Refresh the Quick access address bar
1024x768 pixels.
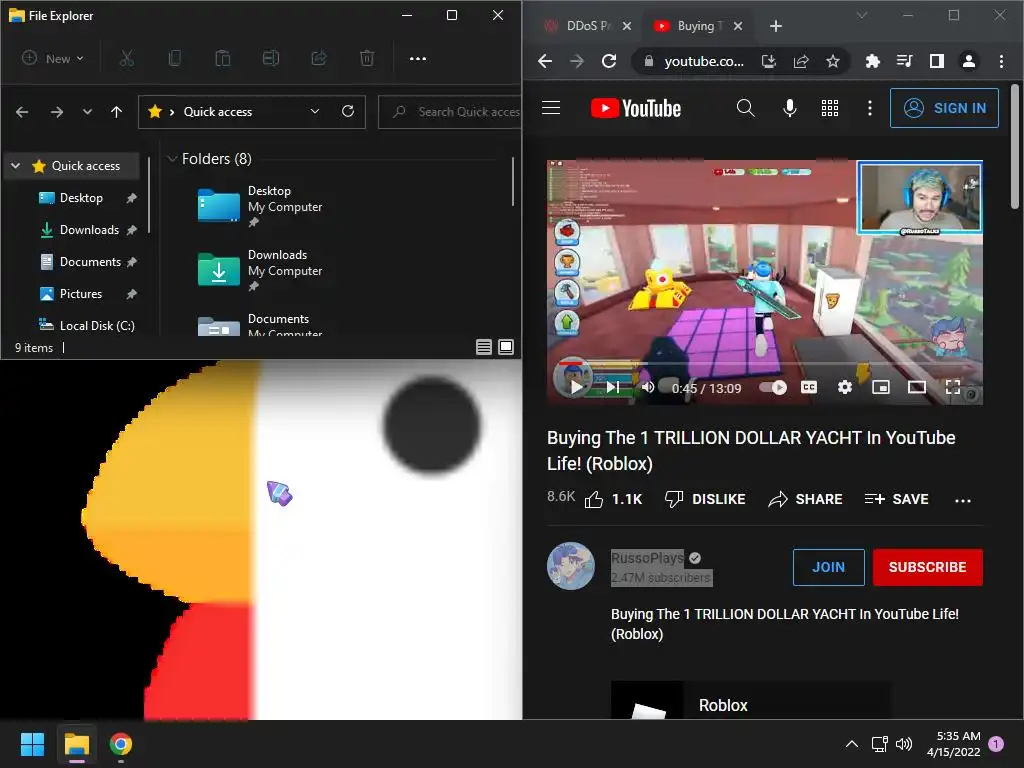348,111
